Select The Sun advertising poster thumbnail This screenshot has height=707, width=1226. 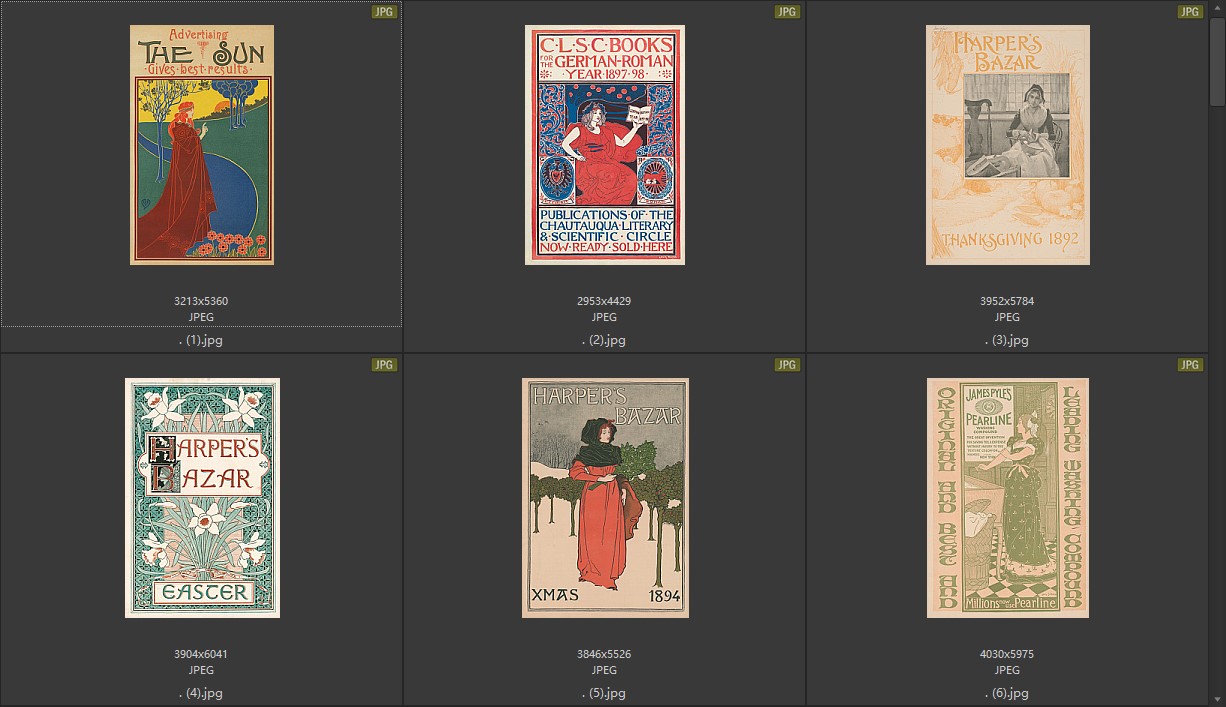202,145
